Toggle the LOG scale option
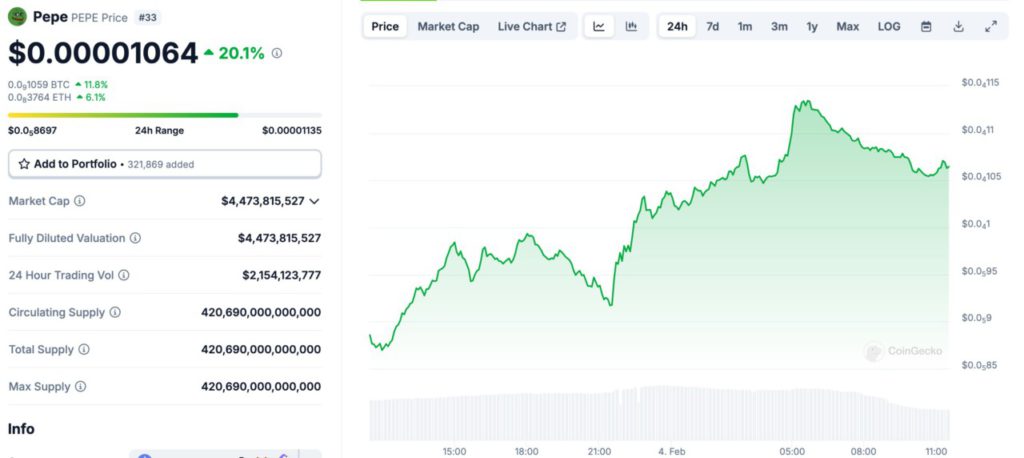 [889, 27]
